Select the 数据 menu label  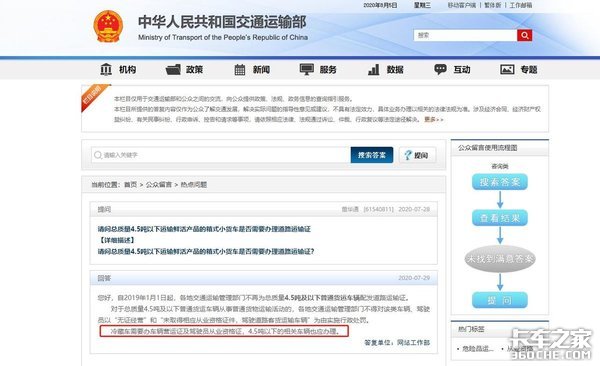click(x=395, y=70)
